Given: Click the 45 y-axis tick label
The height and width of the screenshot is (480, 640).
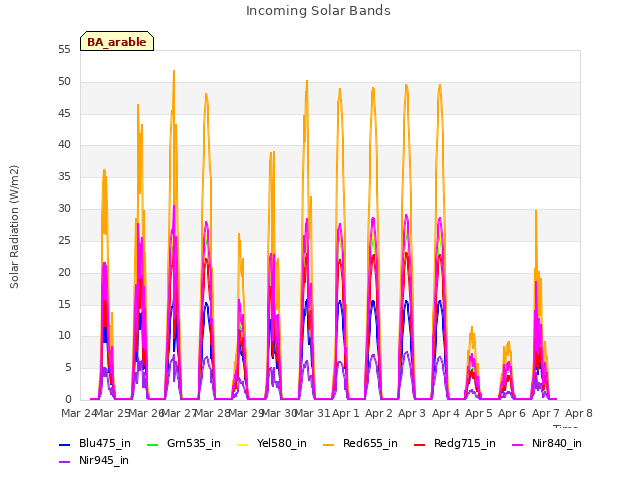Looking at the screenshot, I should click(64, 113).
